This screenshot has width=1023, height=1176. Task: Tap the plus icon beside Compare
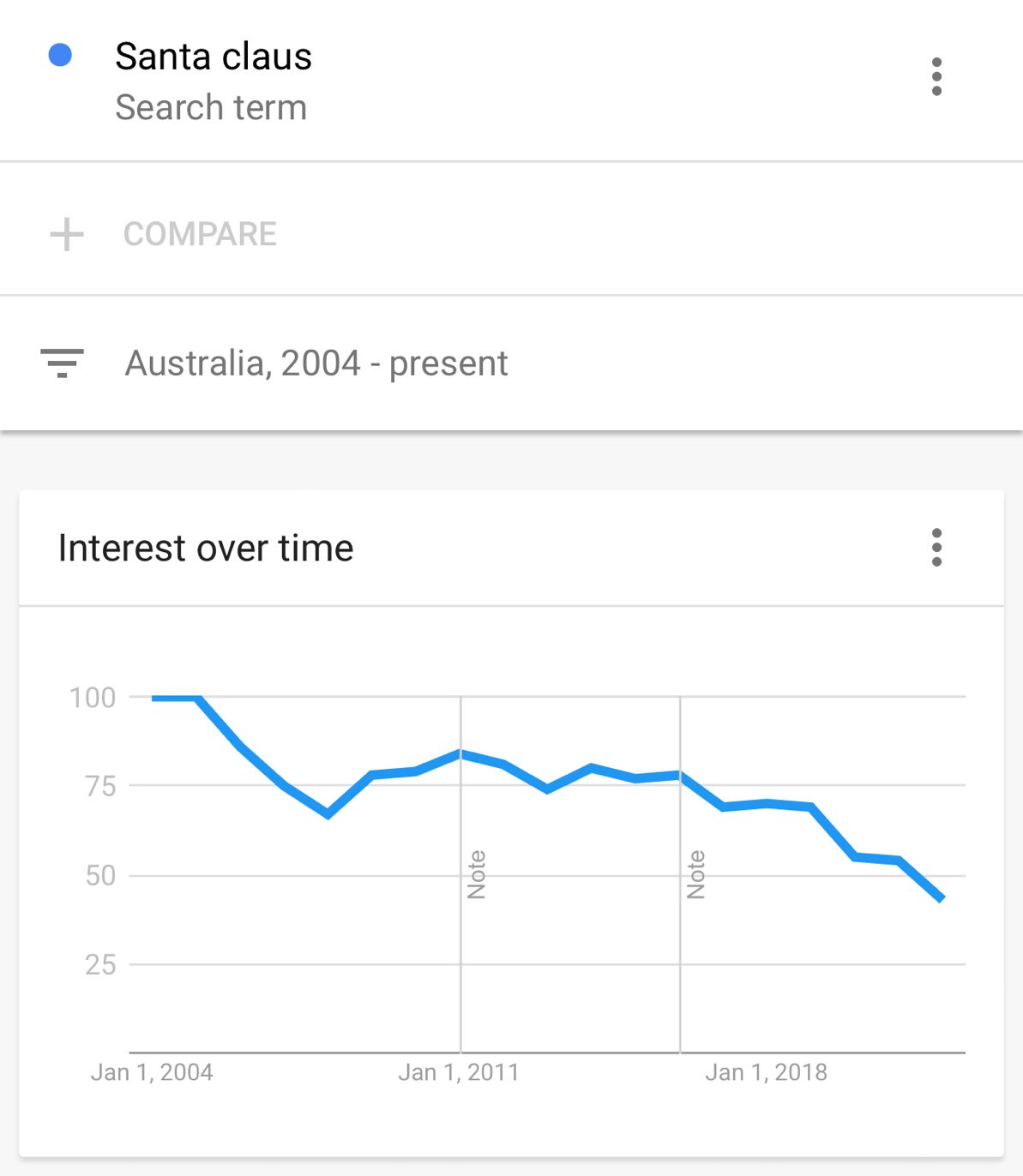67,234
